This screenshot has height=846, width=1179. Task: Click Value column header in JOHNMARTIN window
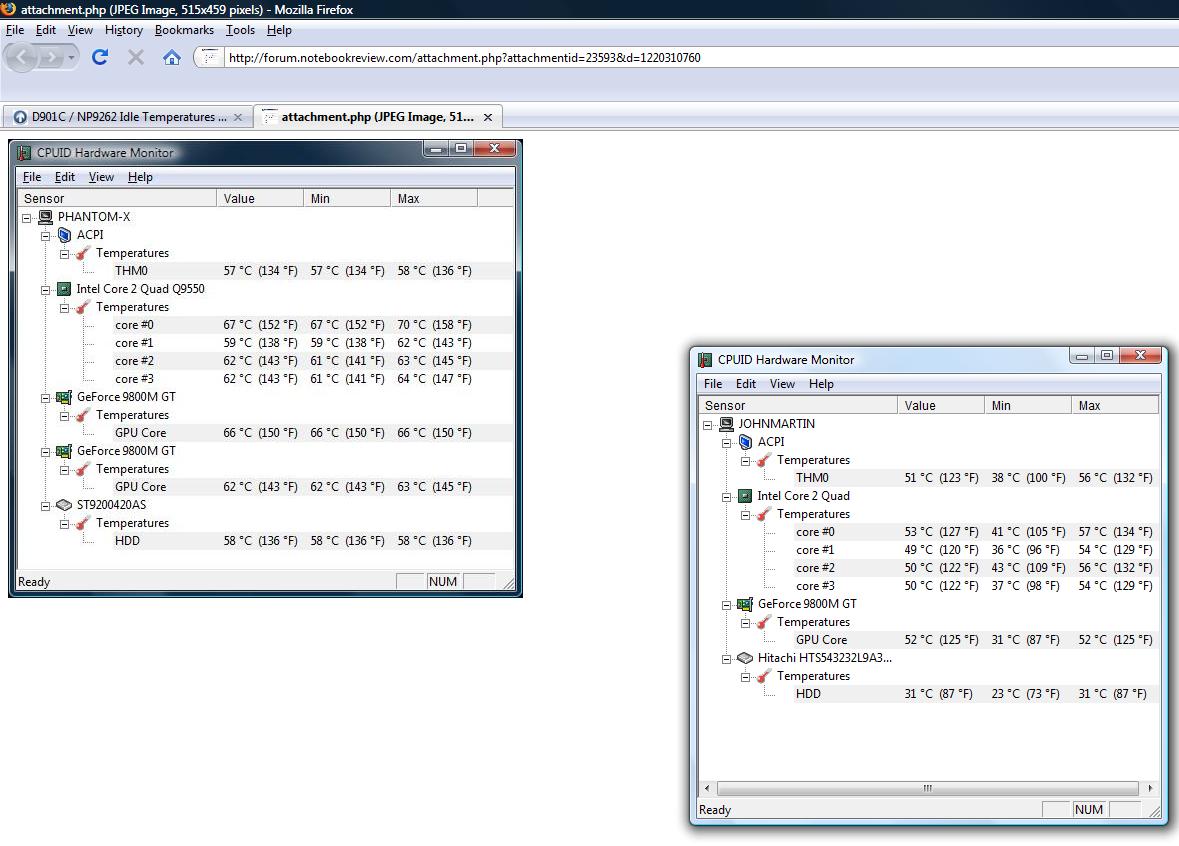tap(941, 405)
